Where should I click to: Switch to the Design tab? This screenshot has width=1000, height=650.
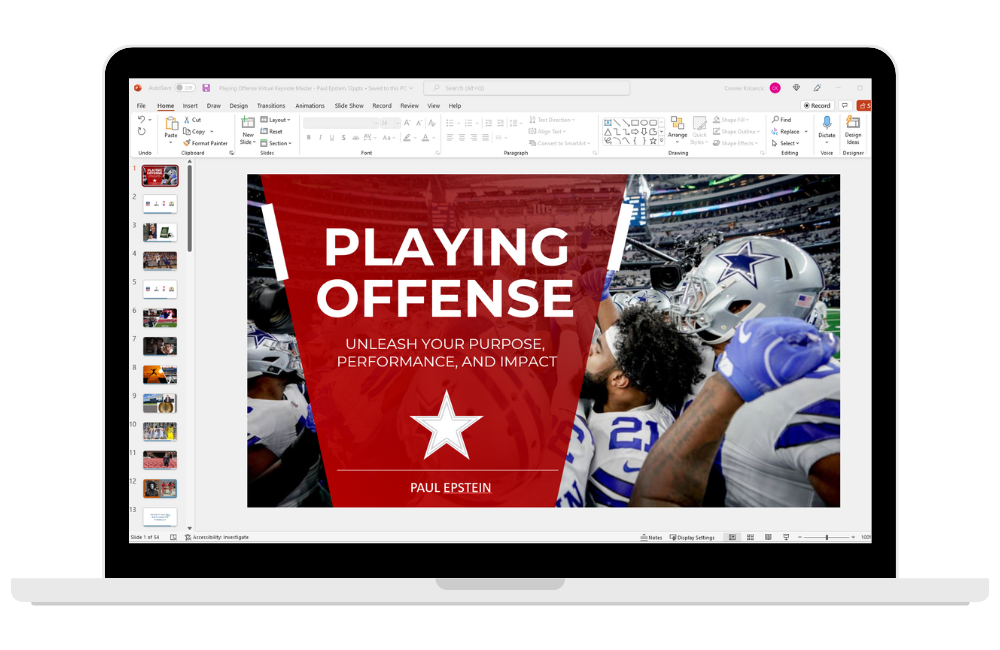tap(239, 106)
